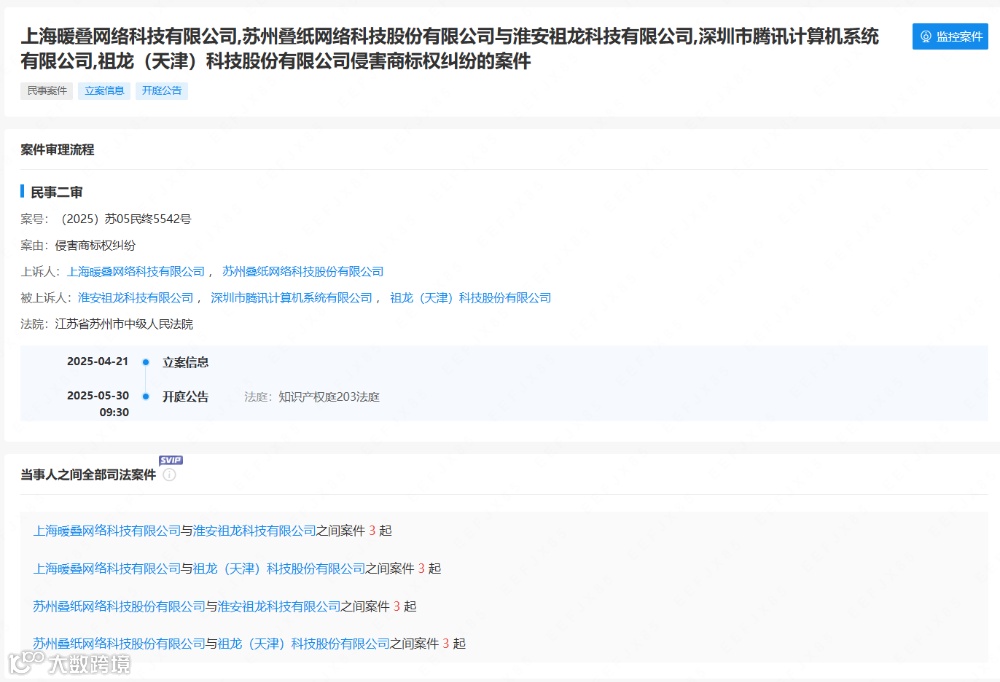This screenshot has width=1000, height=682.
Task: Click the info icon beside 当事人之间全部司法案件
Action: tap(169, 475)
